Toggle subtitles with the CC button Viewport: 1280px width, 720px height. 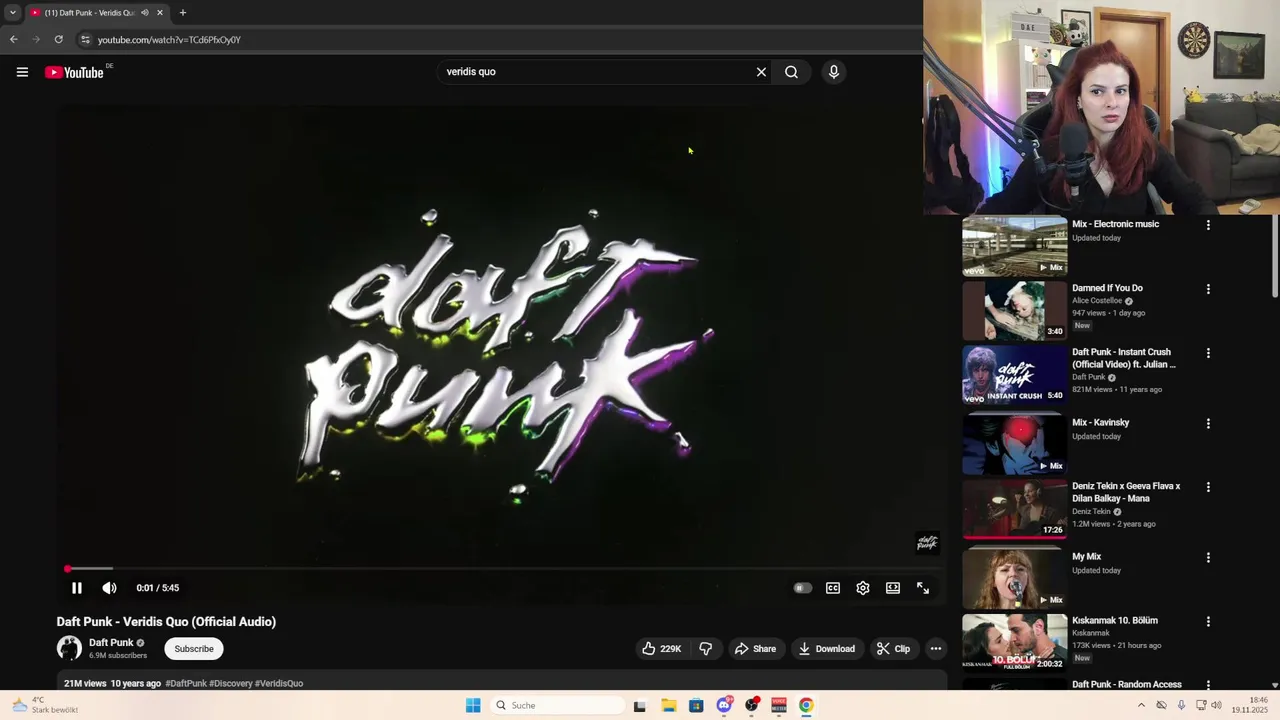click(833, 588)
